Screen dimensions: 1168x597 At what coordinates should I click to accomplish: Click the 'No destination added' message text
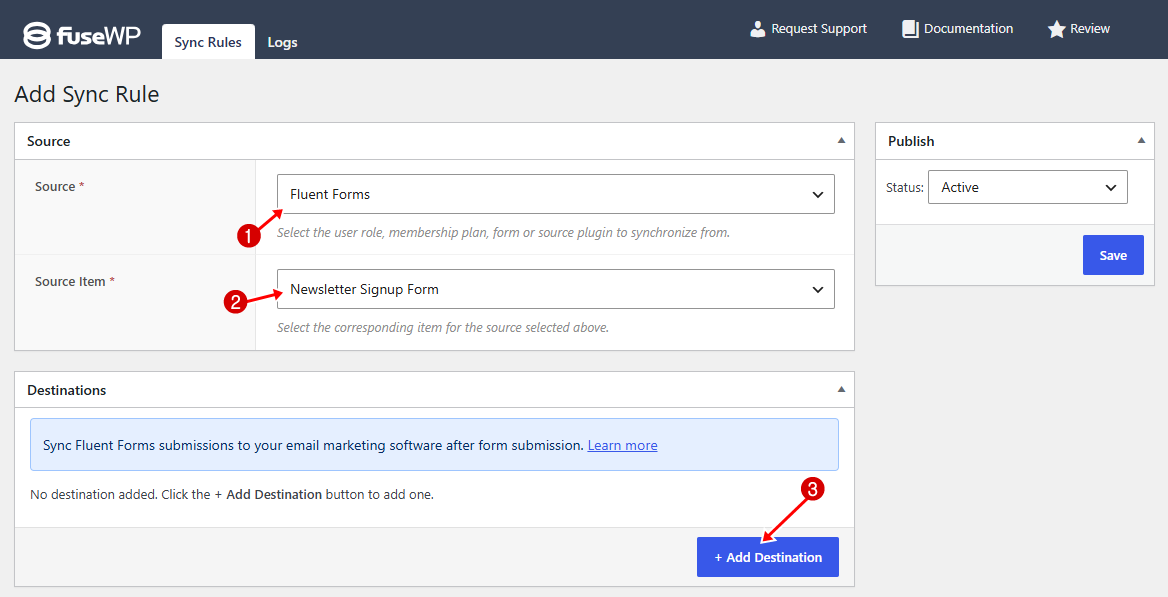point(232,494)
